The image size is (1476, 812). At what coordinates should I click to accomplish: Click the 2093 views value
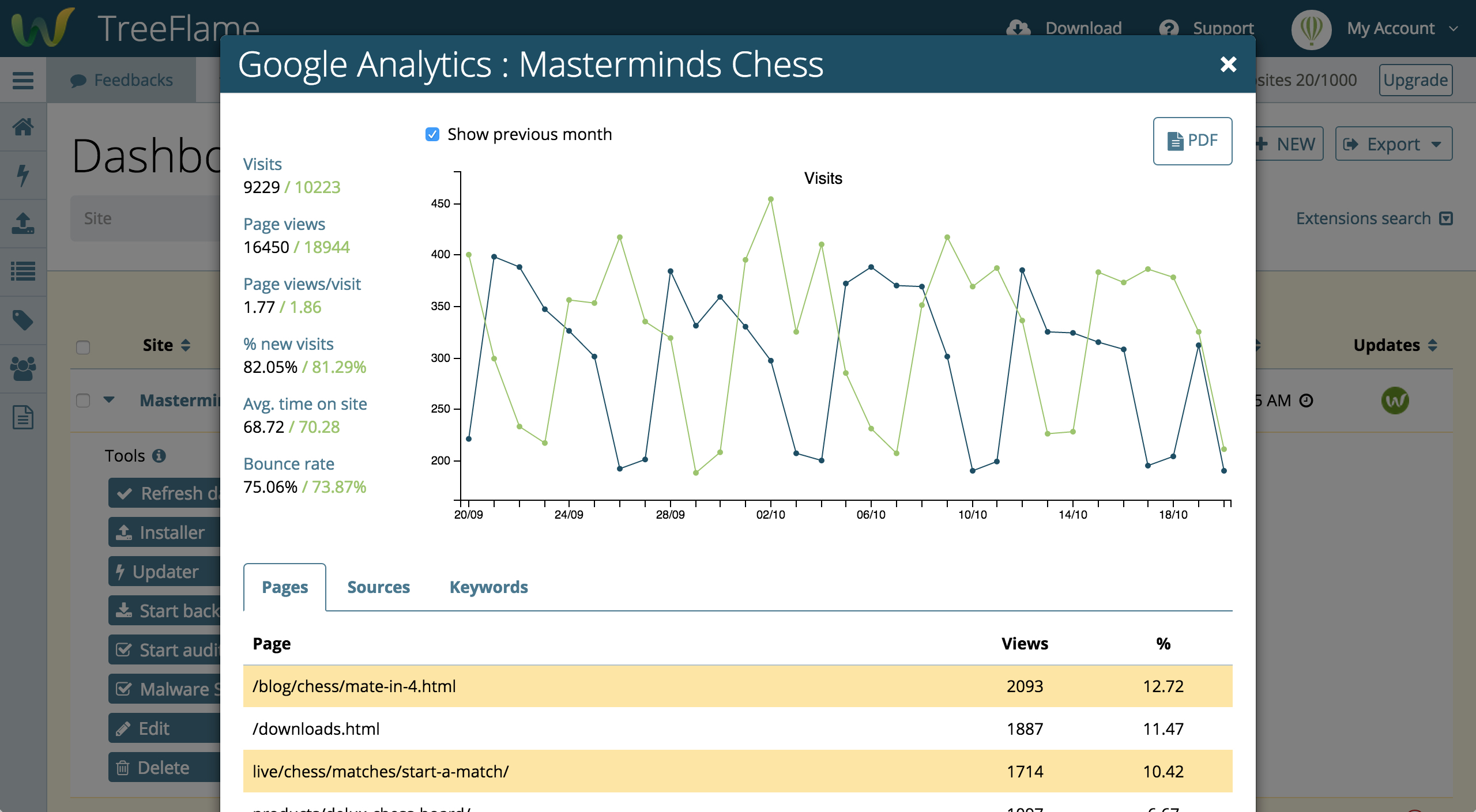point(1025,686)
